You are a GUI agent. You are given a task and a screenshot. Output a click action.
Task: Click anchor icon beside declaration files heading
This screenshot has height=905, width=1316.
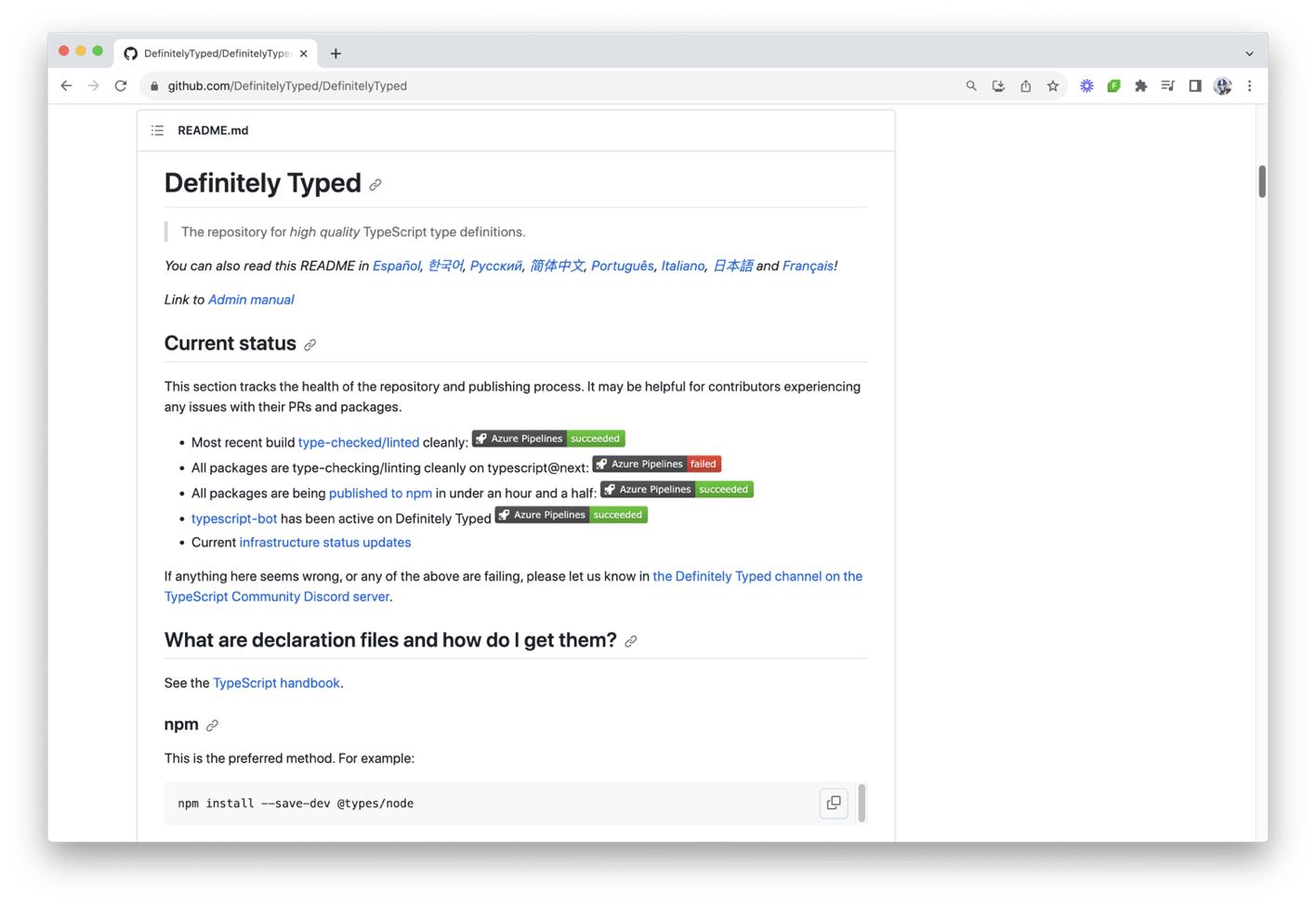click(x=631, y=641)
